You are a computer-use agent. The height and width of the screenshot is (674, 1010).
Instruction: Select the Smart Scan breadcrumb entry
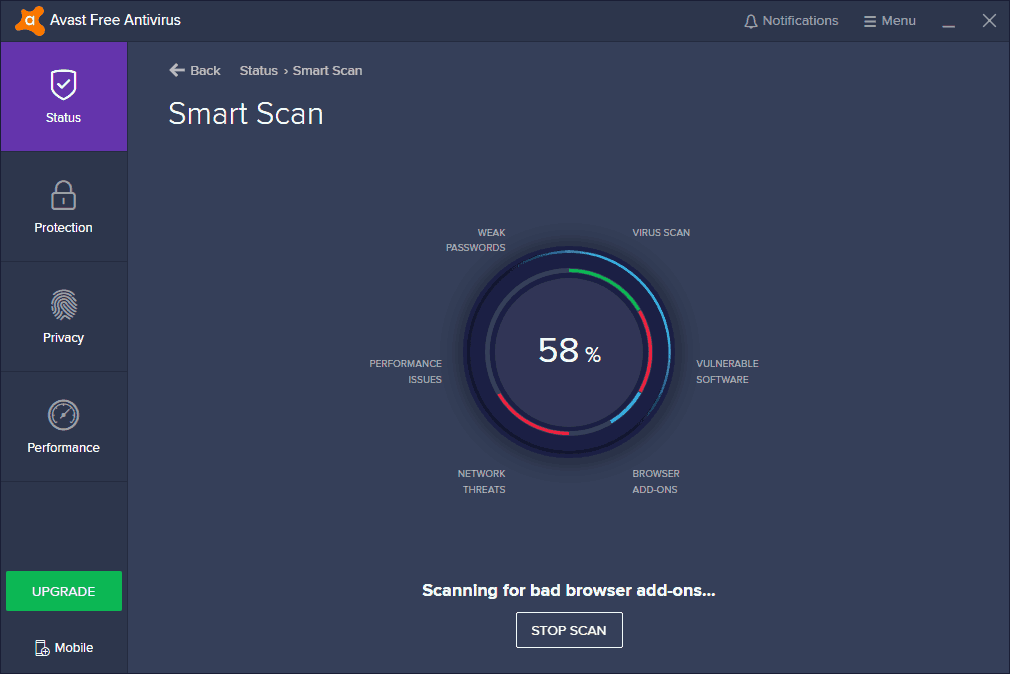327,70
